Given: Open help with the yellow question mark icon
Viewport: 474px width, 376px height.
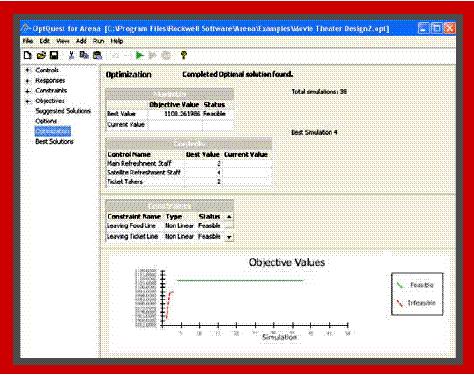Looking at the screenshot, I should (183, 55).
